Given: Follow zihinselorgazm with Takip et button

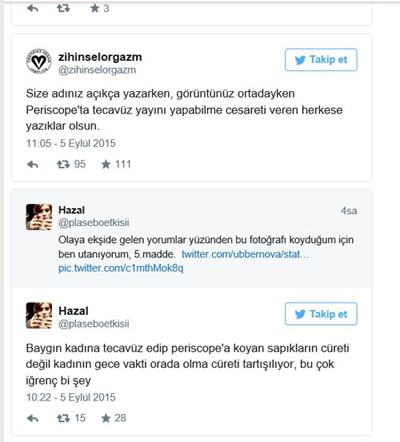Looking at the screenshot, I should 321,60.
